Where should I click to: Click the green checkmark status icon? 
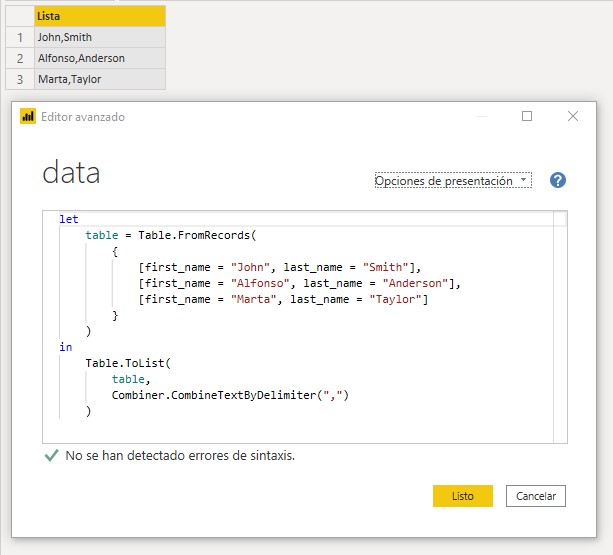(52, 455)
